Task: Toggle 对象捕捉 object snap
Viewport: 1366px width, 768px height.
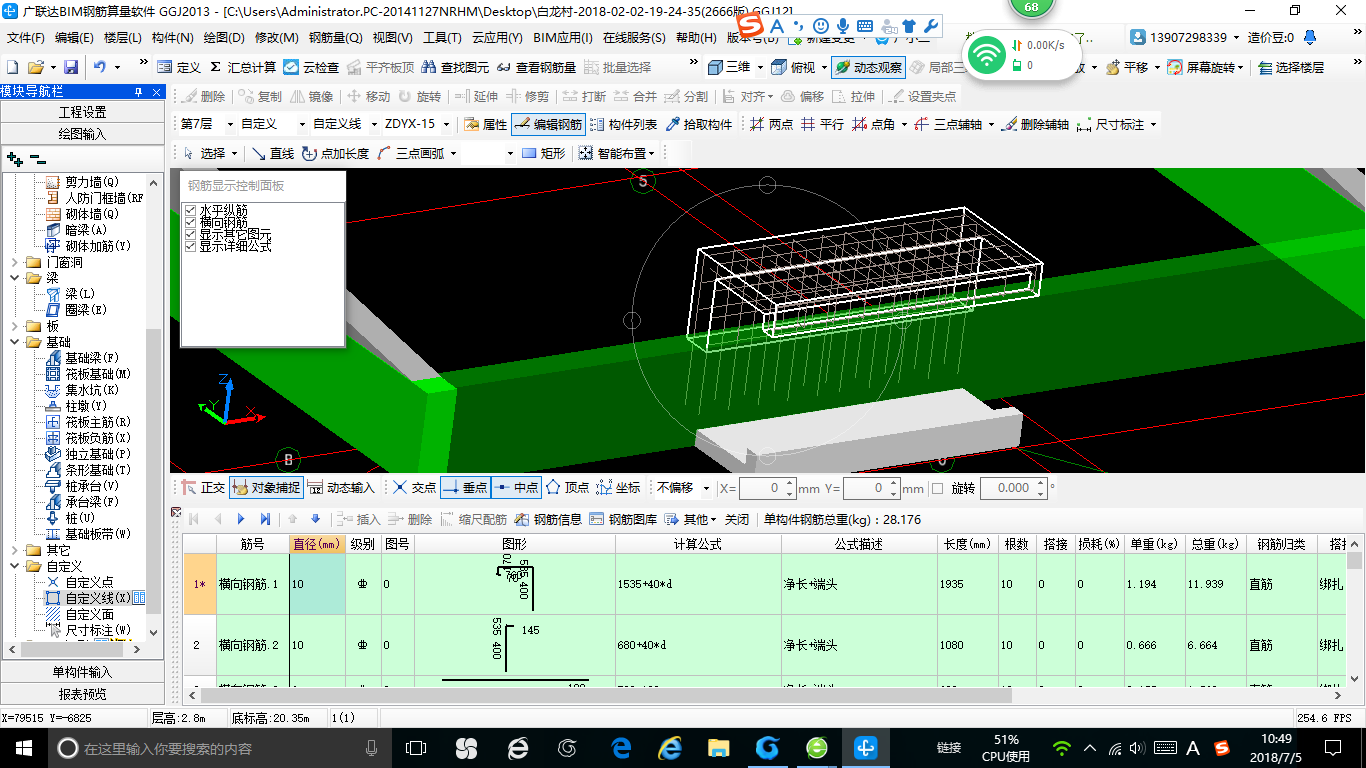Action: [265, 488]
